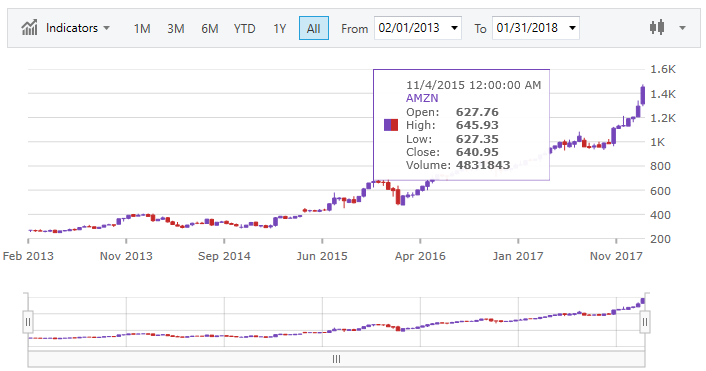Click the Indicators chart icon

[x=29, y=28]
